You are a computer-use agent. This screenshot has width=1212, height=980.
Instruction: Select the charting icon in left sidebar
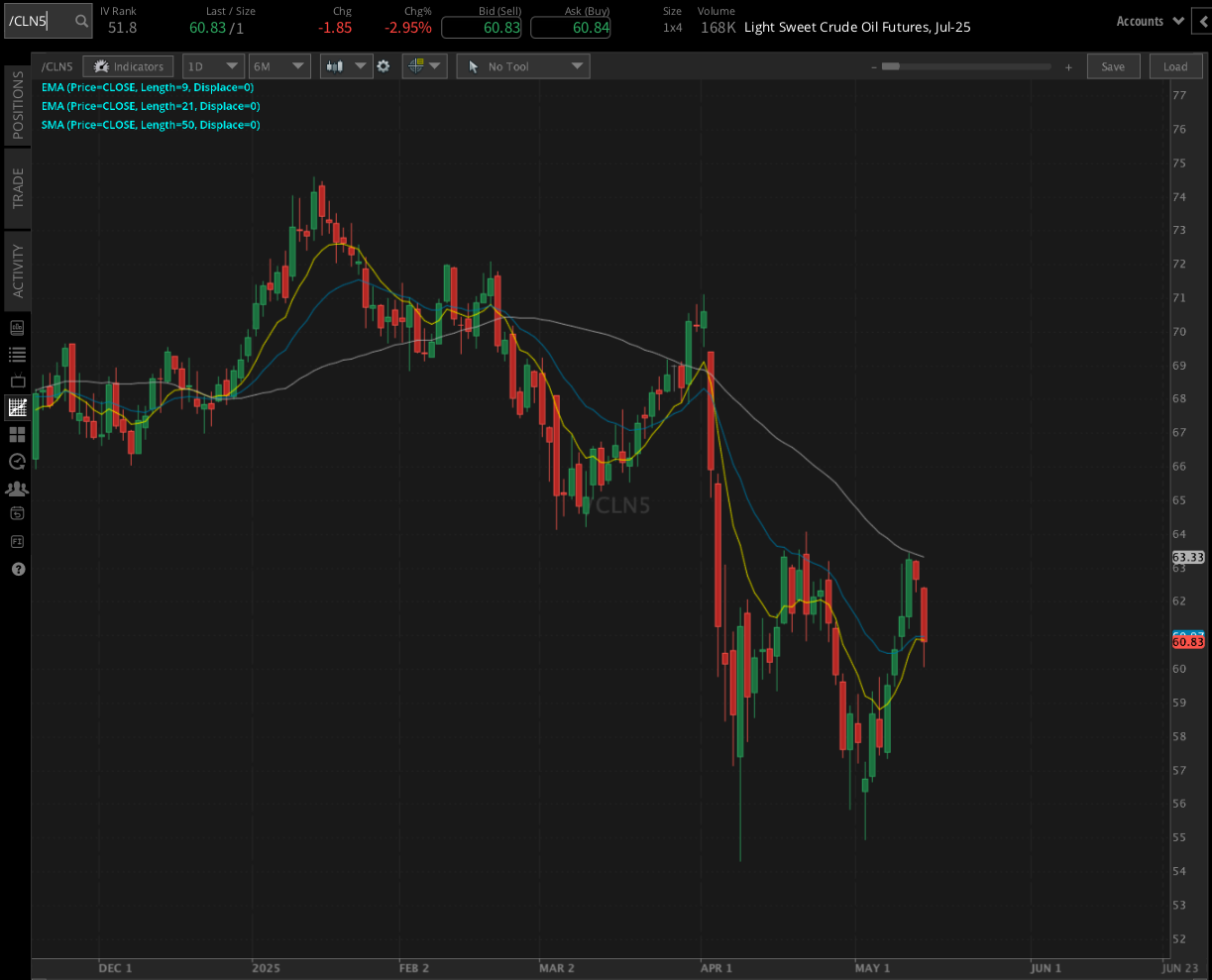click(16, 407)
